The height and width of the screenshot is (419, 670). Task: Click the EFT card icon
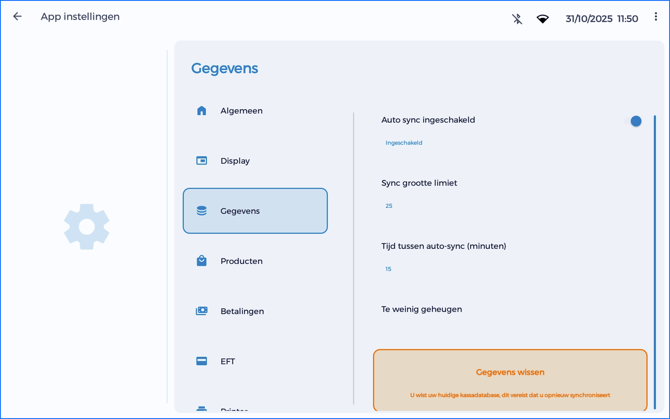click(x=201, y=361)
